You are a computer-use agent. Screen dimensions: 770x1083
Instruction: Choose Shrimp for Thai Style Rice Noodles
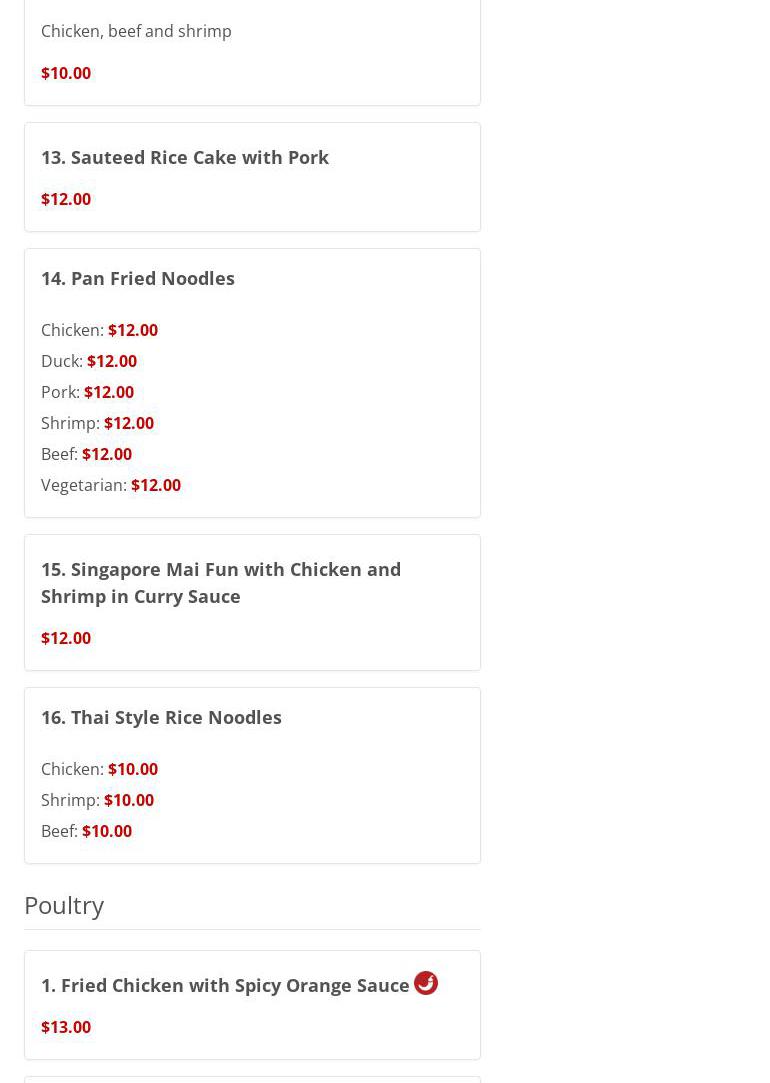97,800
